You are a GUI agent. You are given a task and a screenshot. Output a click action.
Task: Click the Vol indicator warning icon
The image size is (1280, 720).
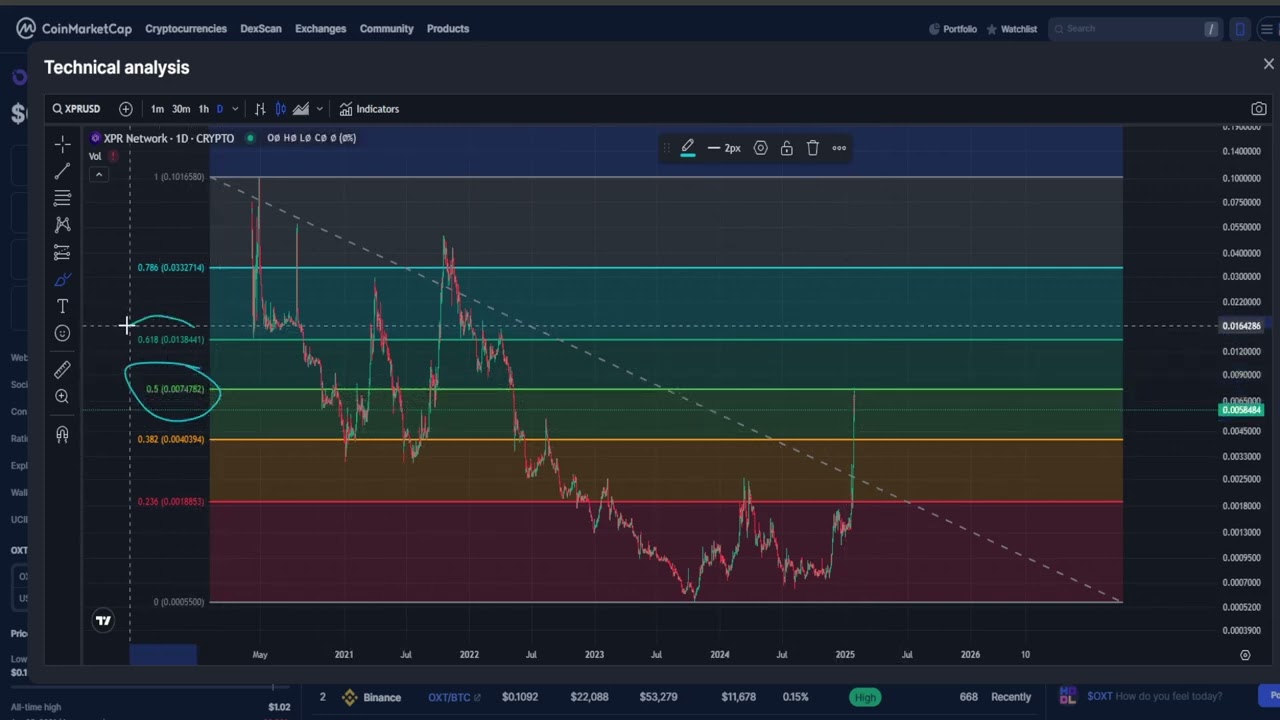click(114, 156)
